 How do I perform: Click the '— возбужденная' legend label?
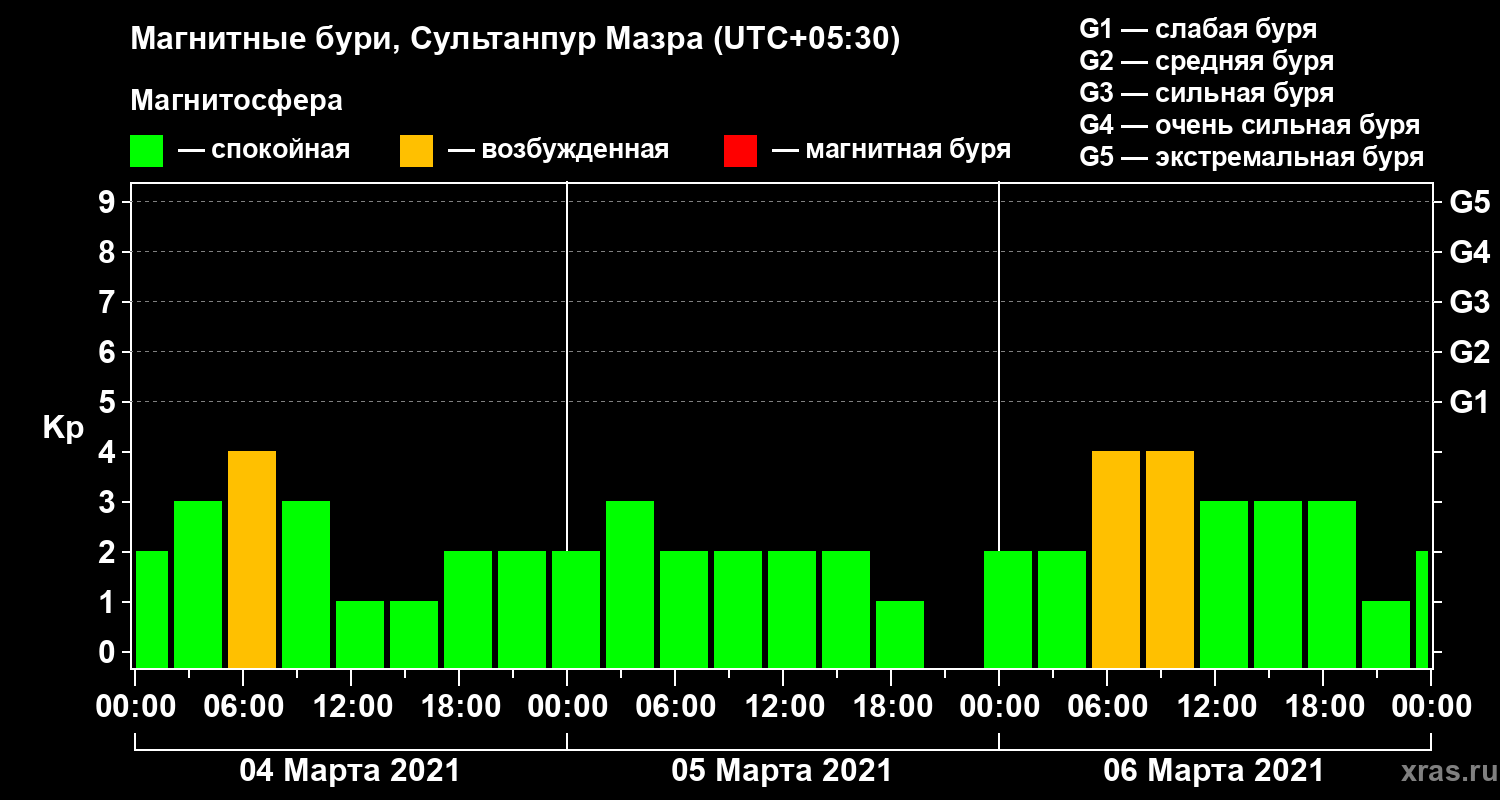(x=558, y=151)
